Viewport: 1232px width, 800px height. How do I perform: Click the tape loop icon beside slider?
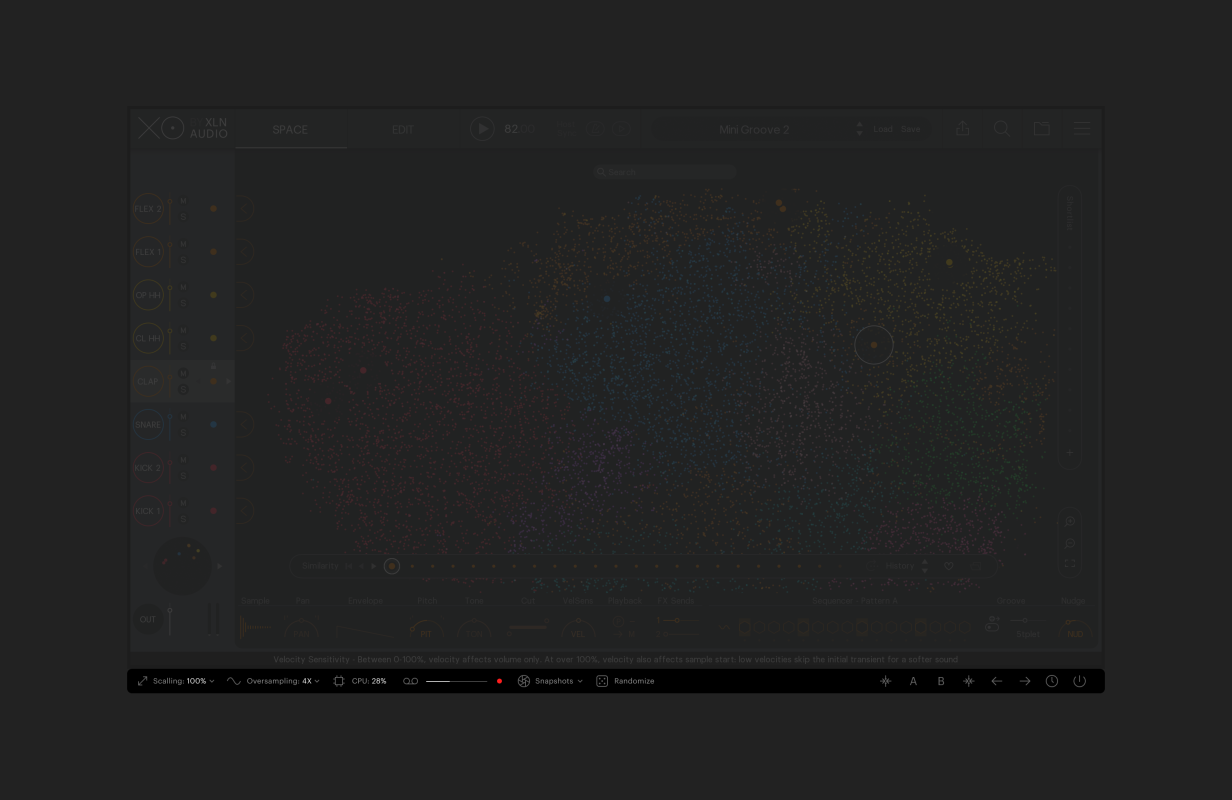coord(410,681)
